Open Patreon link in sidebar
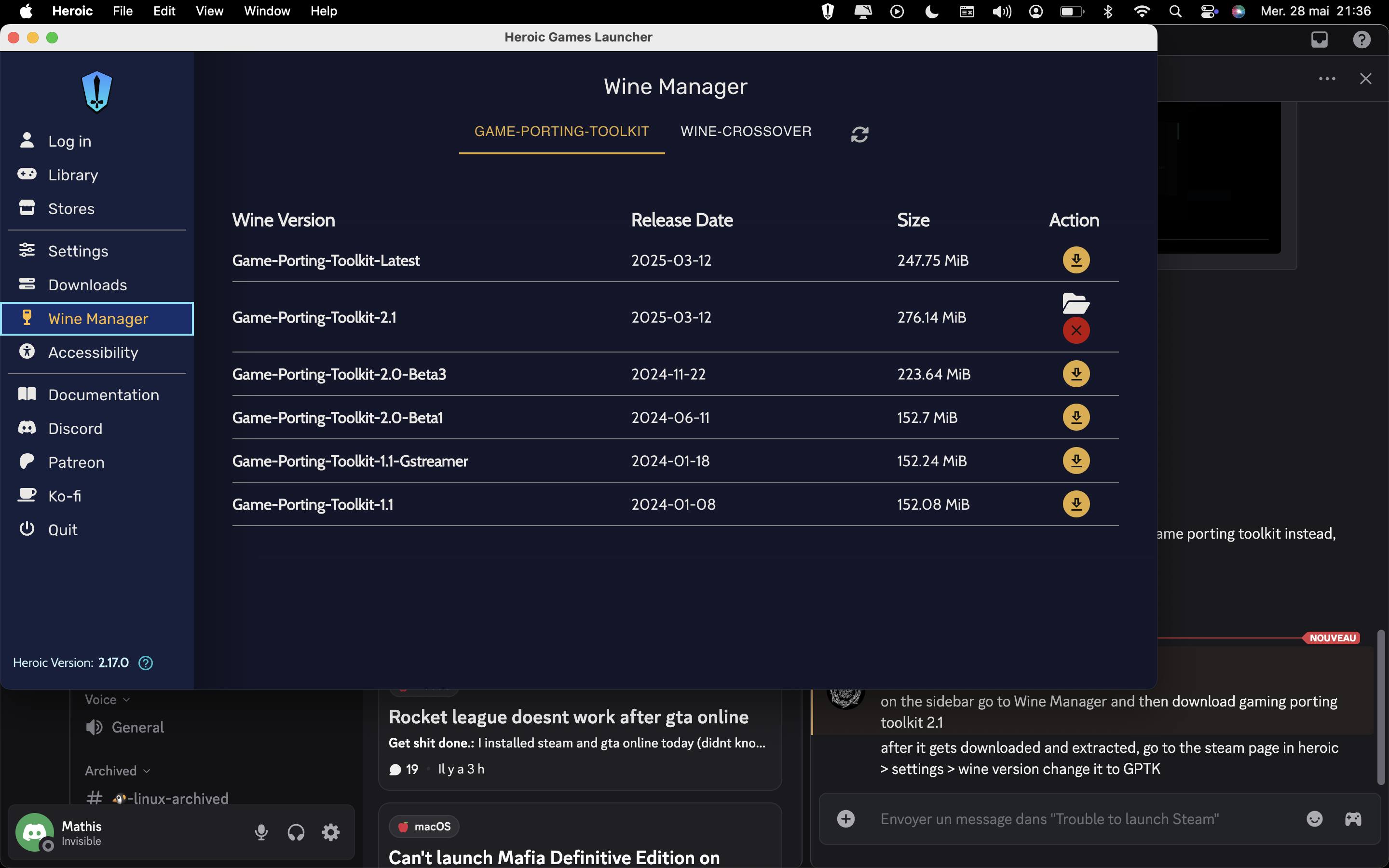1389x868 pixels. (x=96, y=462)
